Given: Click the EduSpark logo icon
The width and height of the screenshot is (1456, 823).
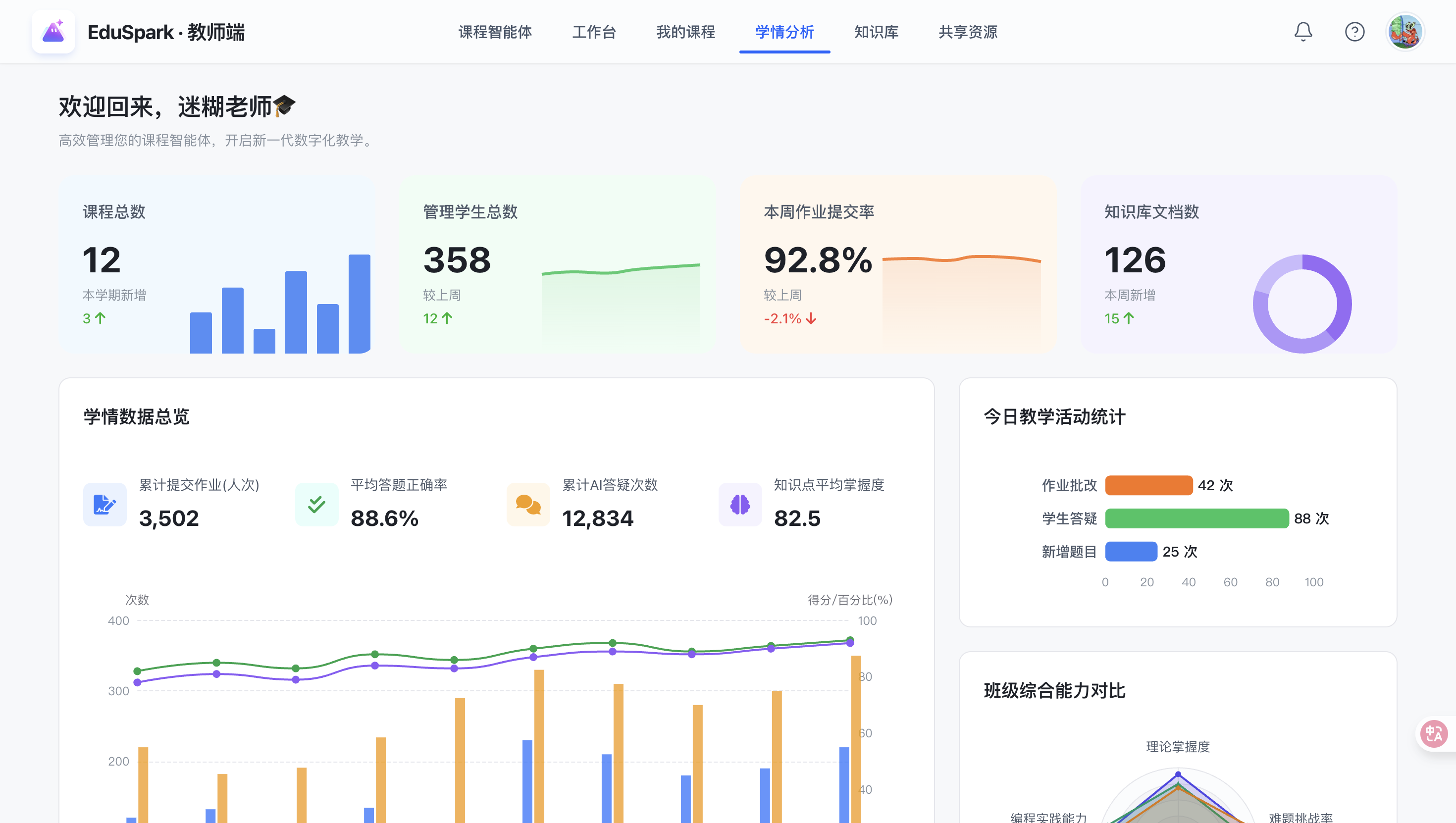Looking at the screenshot, I should pyautogui.click(x=53, y=32).
